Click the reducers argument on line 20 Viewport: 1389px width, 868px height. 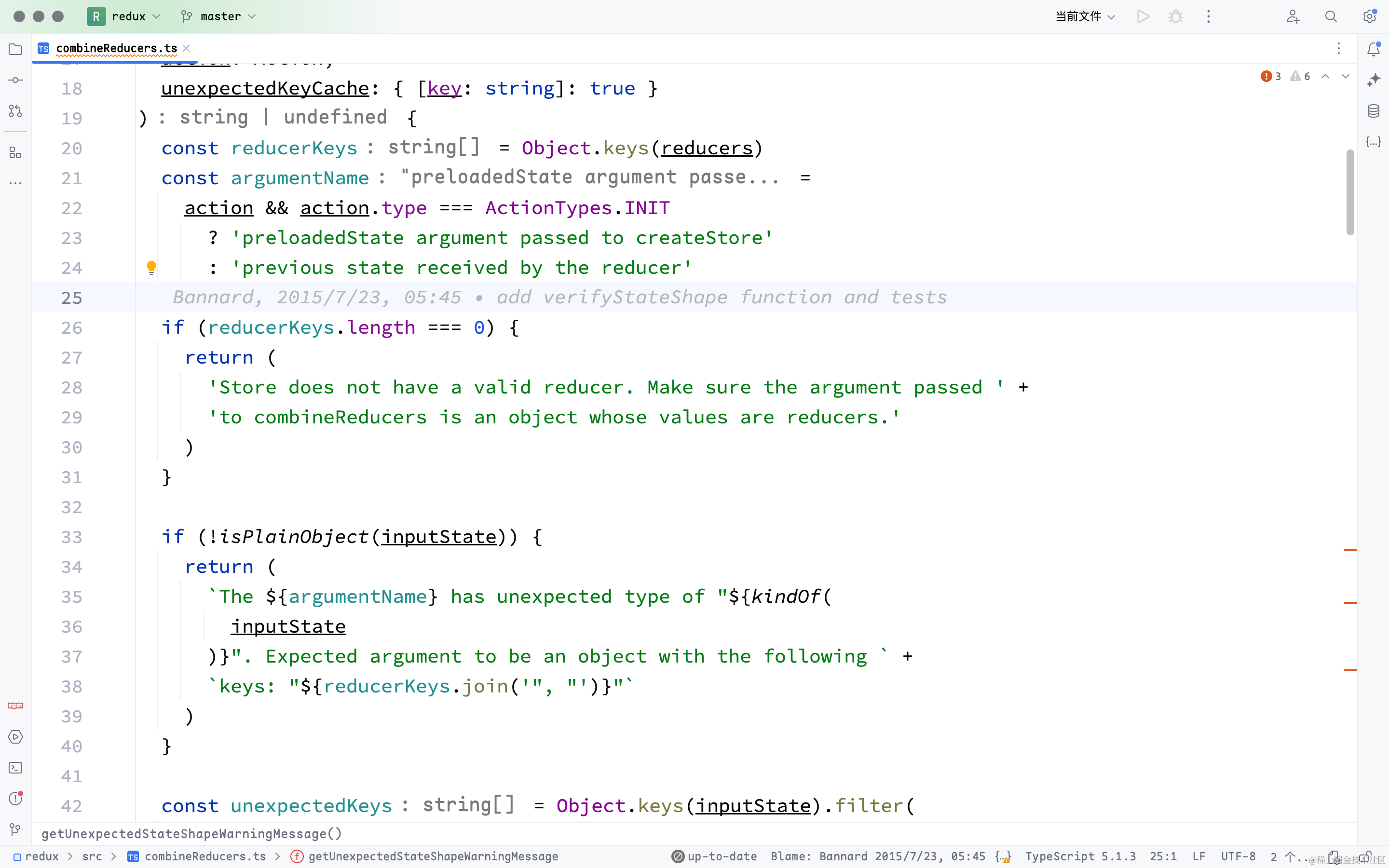pos(707,148)
